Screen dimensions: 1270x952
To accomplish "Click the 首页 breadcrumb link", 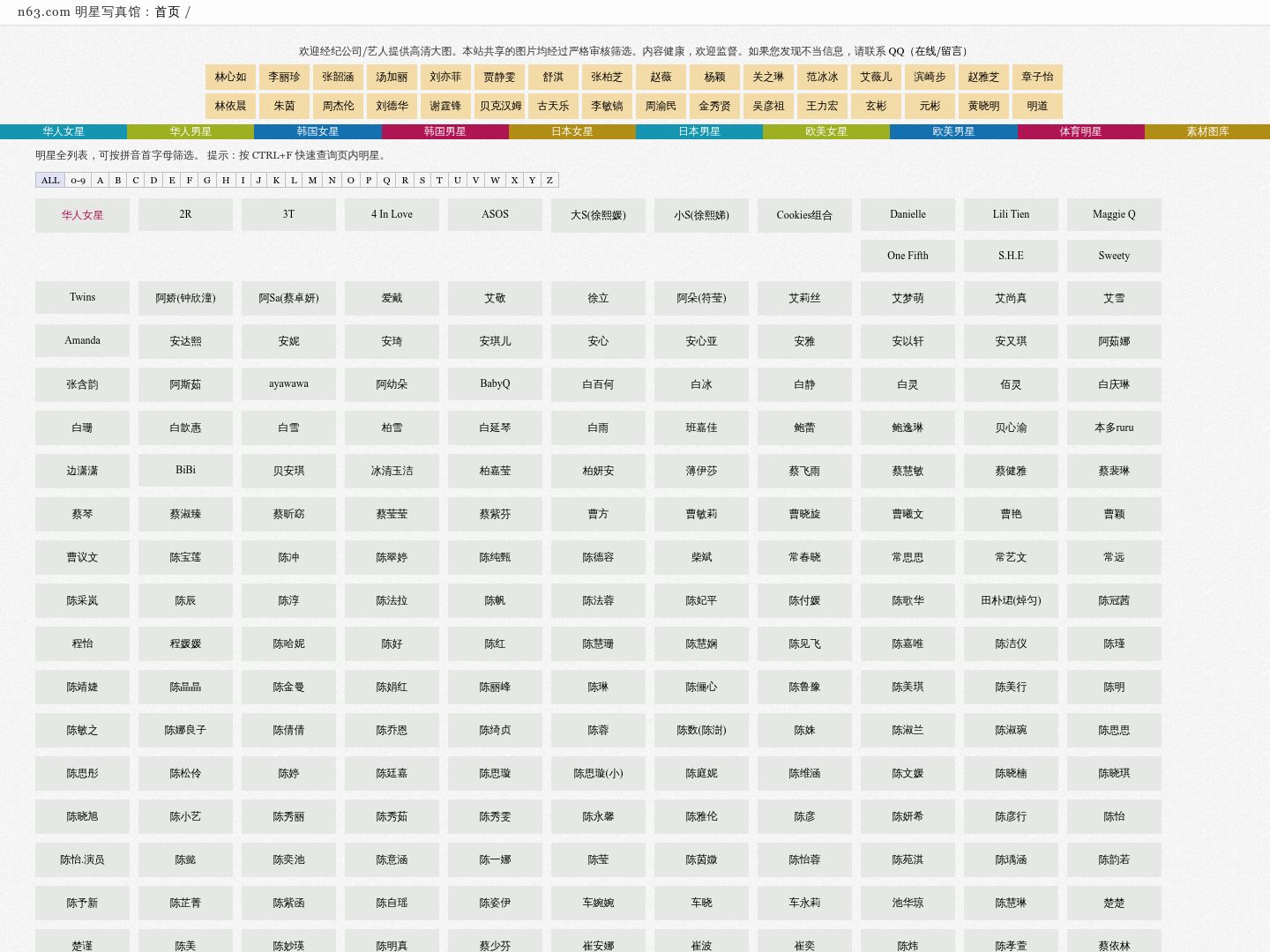I will pos(168,12).
